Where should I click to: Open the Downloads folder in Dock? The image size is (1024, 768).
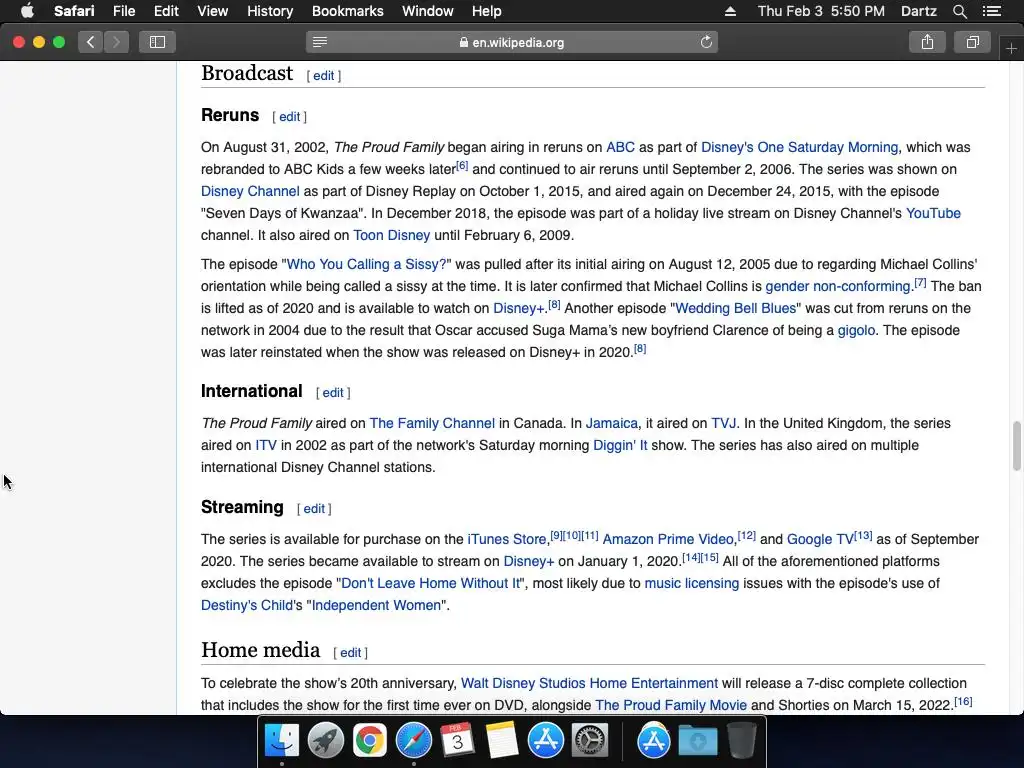697,740
